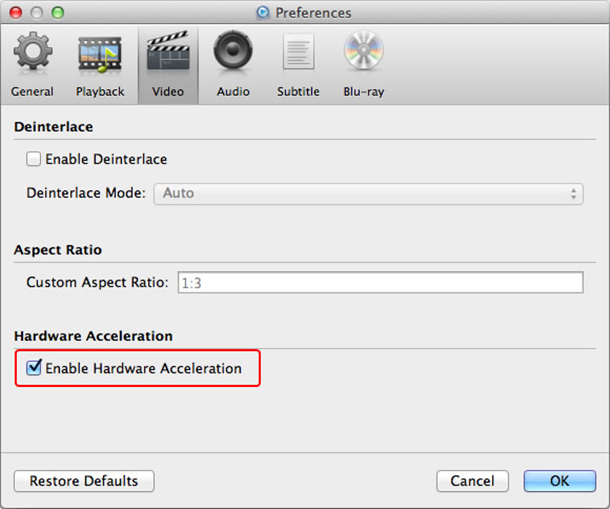The height and width of the screenshot is (509, 610).
Task: Uncheck Enable Hardware Acceleration
Action: coord(34,368)
